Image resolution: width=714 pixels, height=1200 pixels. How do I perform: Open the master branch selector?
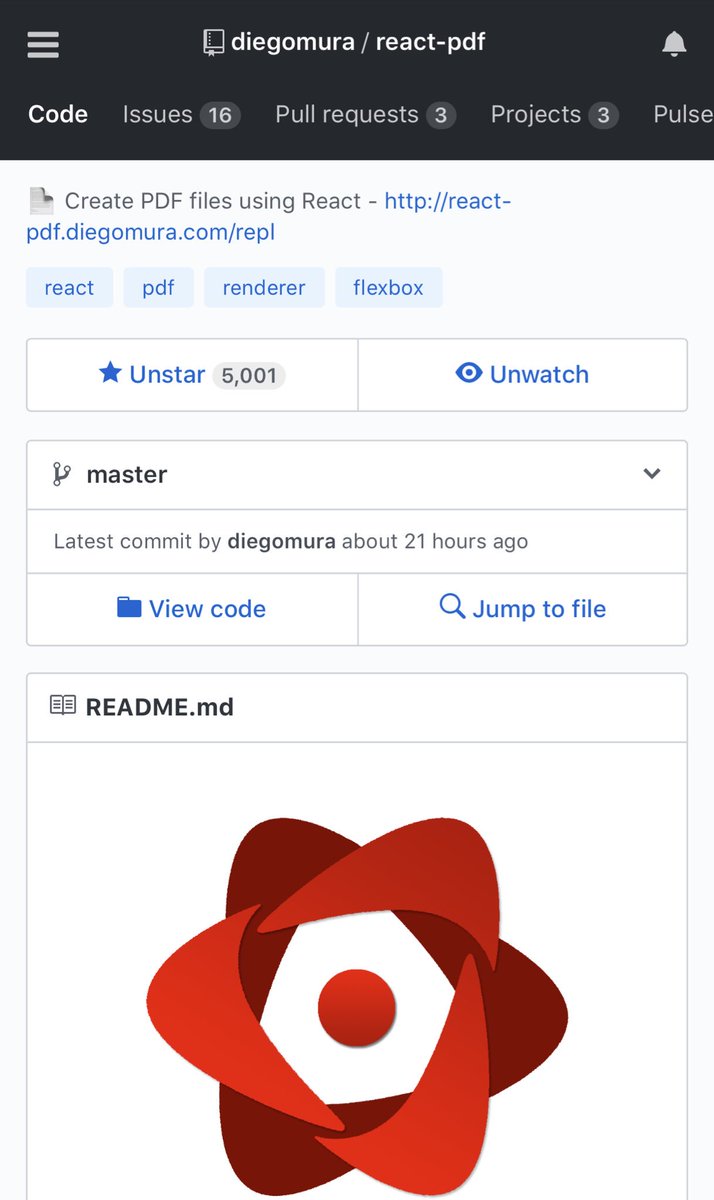click(x=357, y=474)
